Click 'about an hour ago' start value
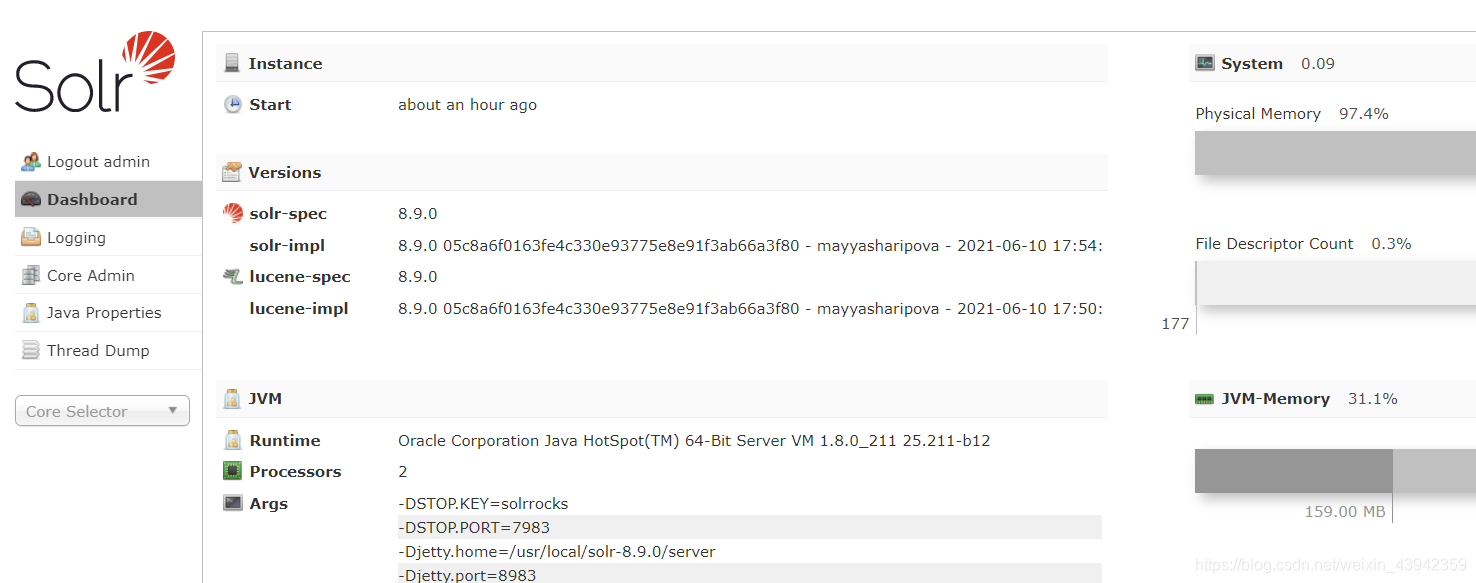This screenshot has width=1476, height=583. tap(467, 104)
